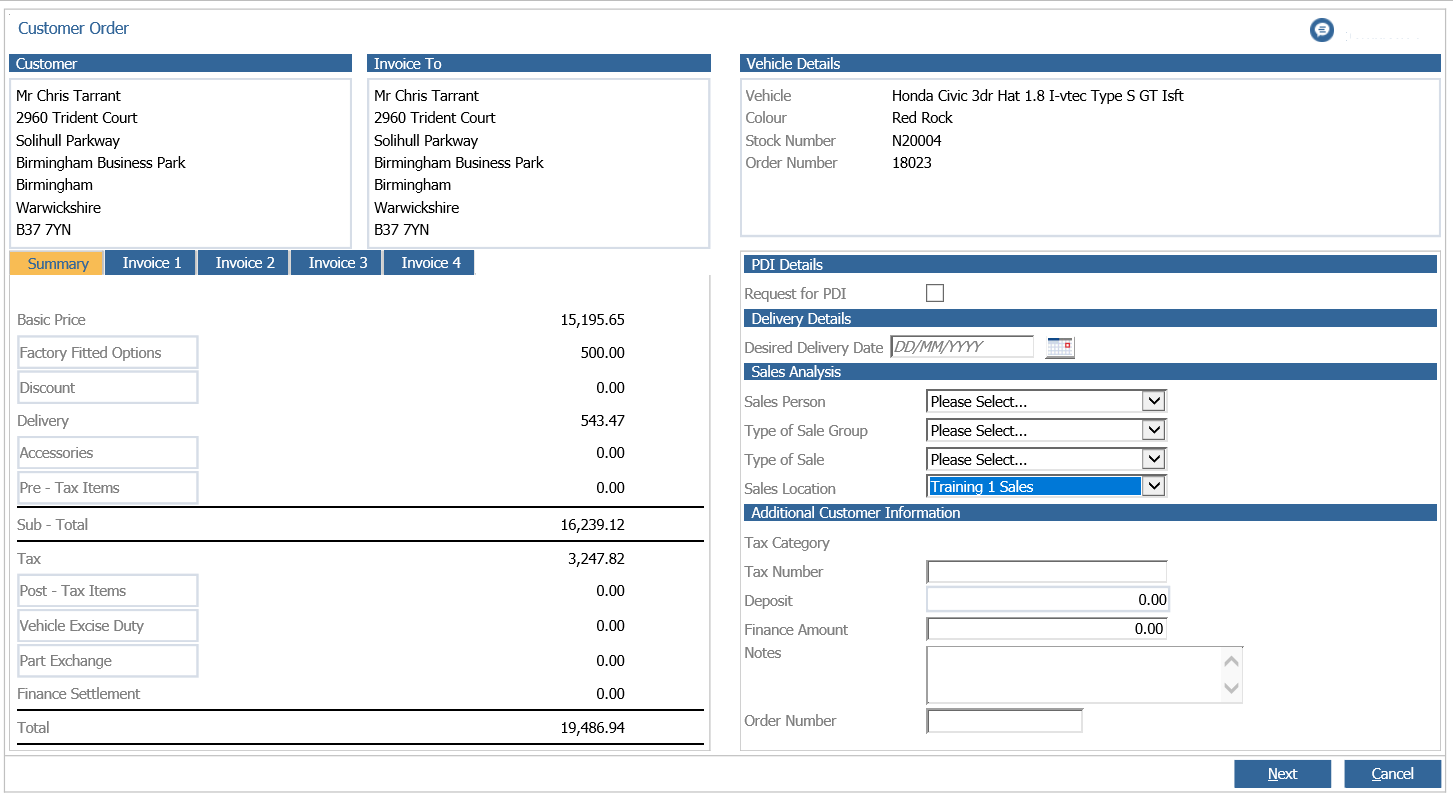This screenshot has height=794, width=1453.
Task: Select the Summary tab
Action: [58, 264]
